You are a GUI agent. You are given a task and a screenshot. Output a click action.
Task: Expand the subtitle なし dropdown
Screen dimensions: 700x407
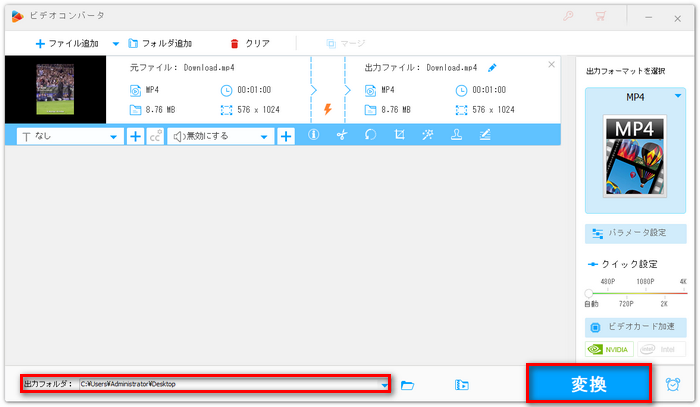(x=113, y=136)
